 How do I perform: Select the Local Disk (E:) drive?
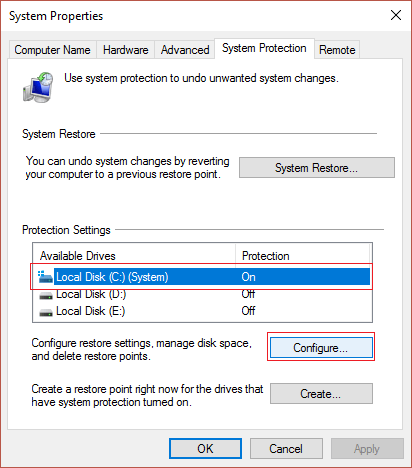pos(203,311)
